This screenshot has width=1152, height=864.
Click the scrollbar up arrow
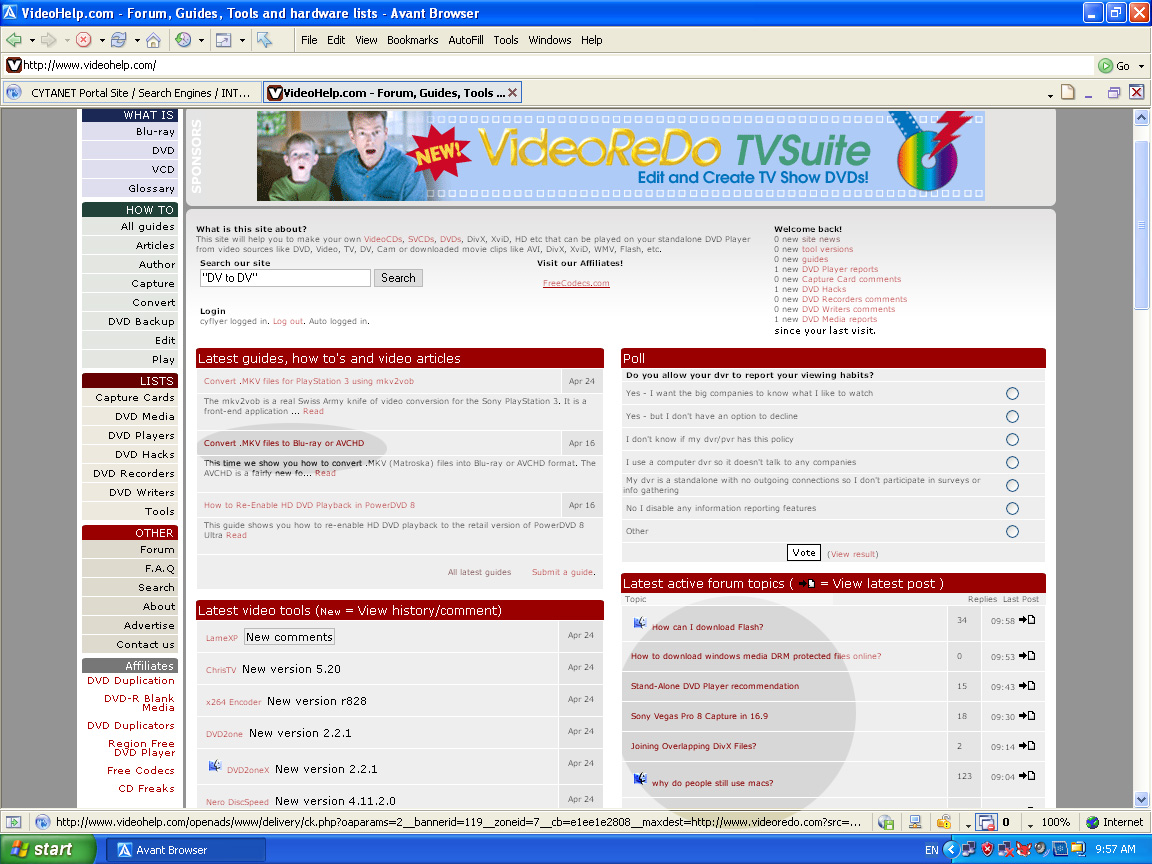point(1141,117)
